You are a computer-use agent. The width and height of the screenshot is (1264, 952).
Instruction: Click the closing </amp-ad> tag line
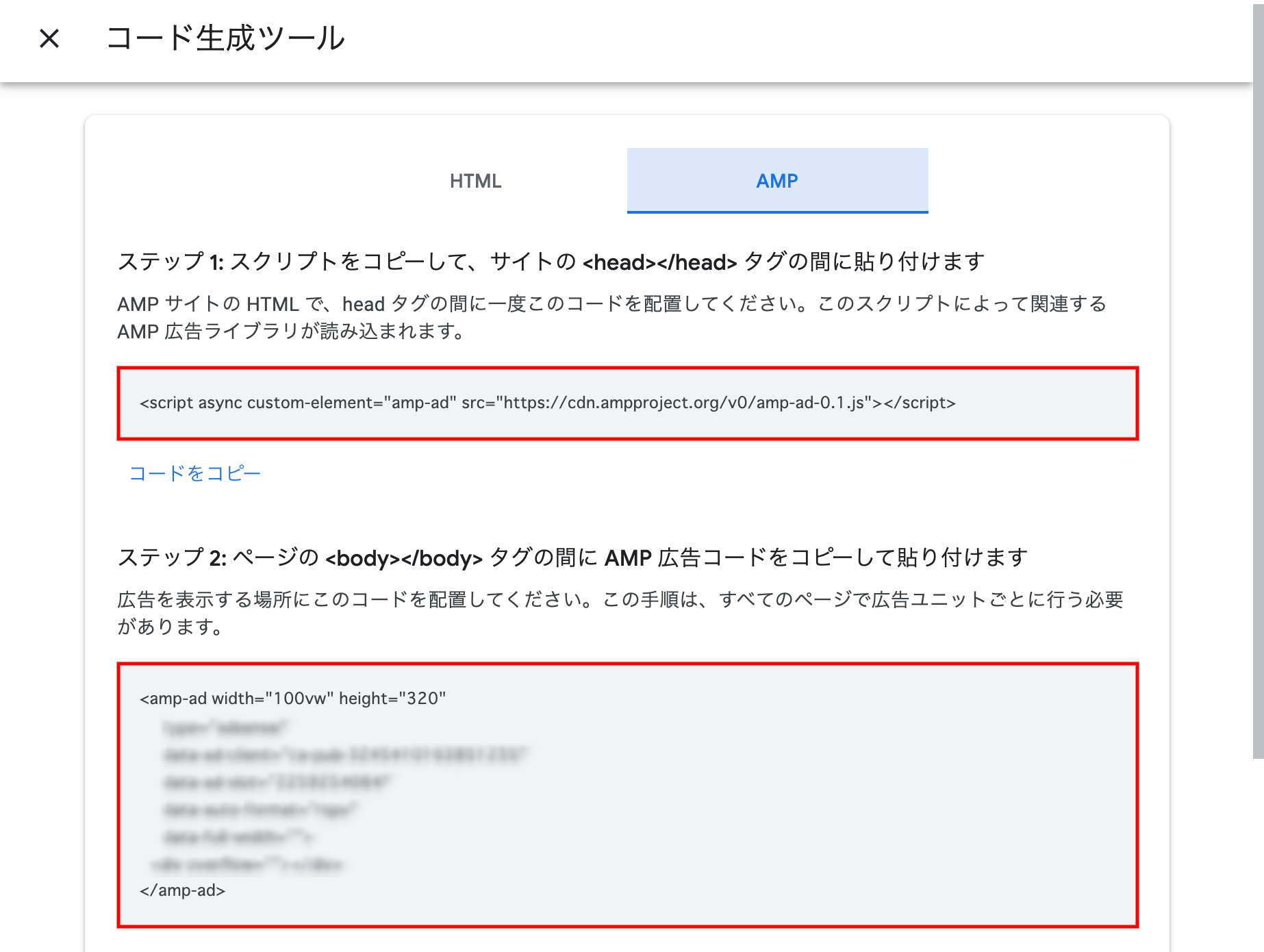[x=182, y=890]
